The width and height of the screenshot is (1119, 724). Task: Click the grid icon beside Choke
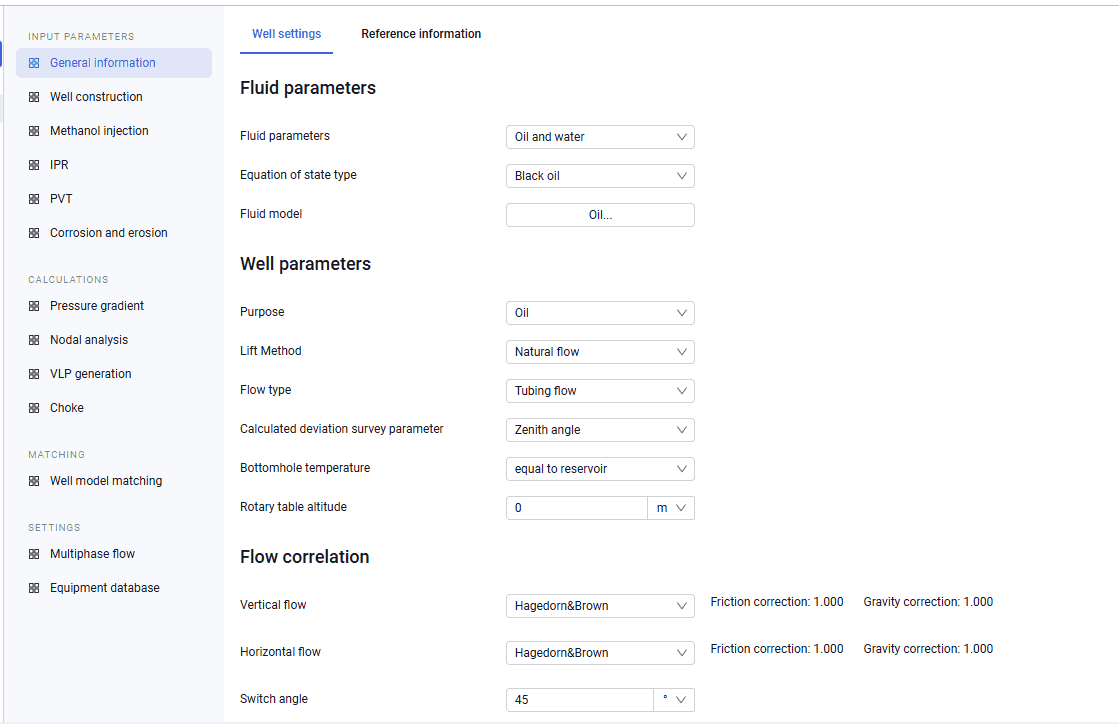click(x=34, y=408)
